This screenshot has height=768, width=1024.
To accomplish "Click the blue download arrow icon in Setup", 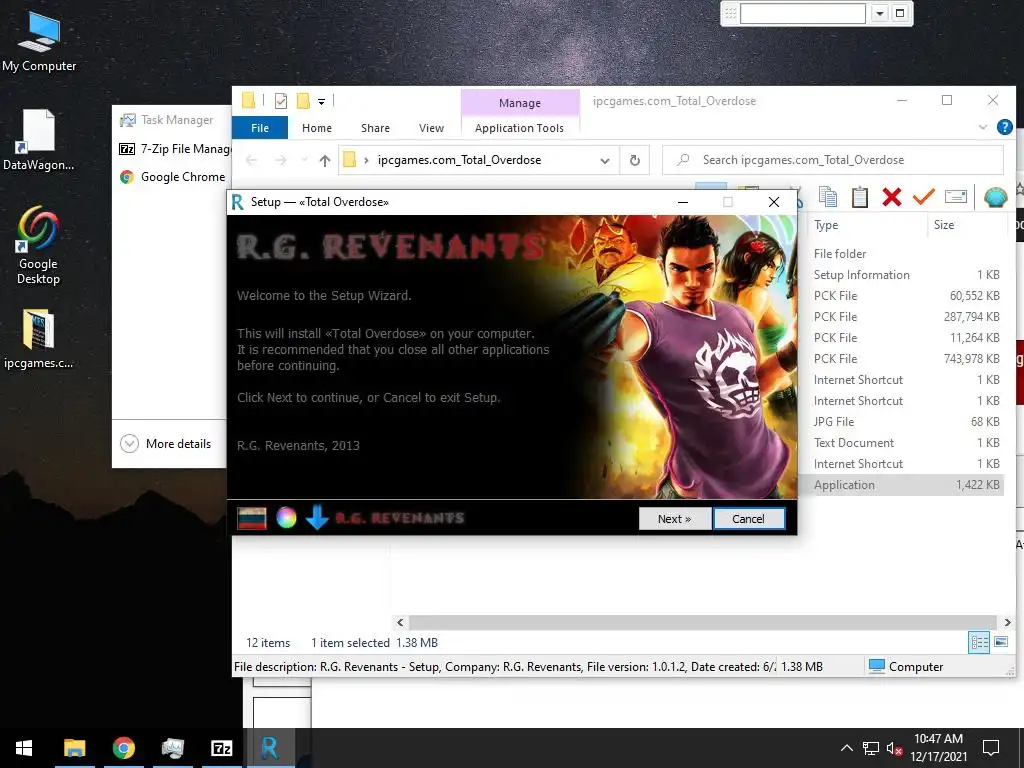I will click(317, 517).
